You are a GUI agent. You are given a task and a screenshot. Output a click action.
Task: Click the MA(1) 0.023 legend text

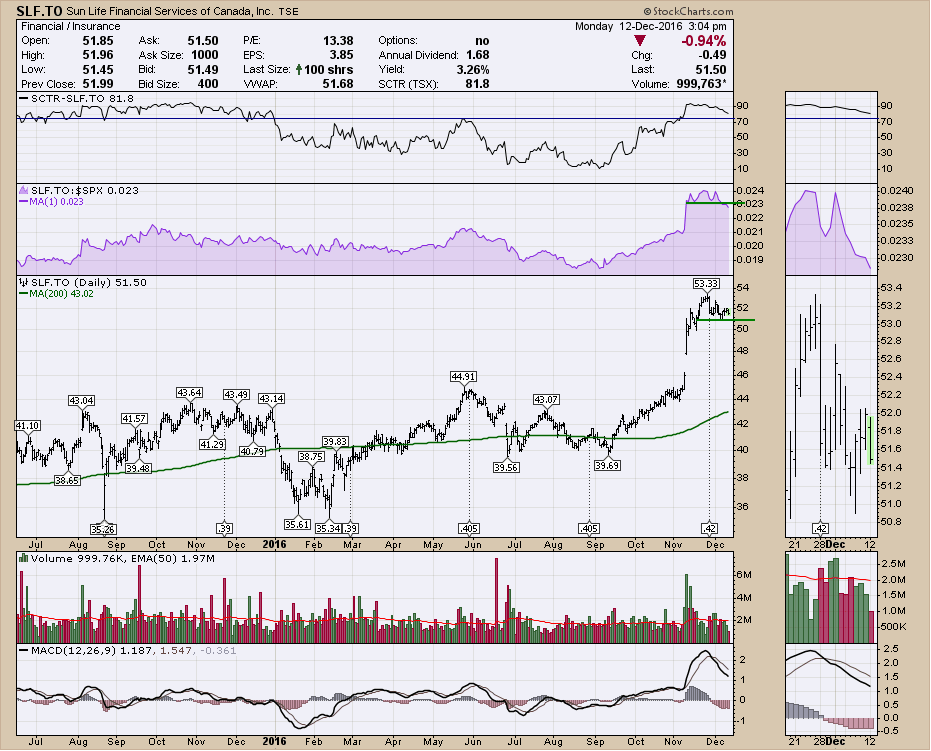point(56,202)
